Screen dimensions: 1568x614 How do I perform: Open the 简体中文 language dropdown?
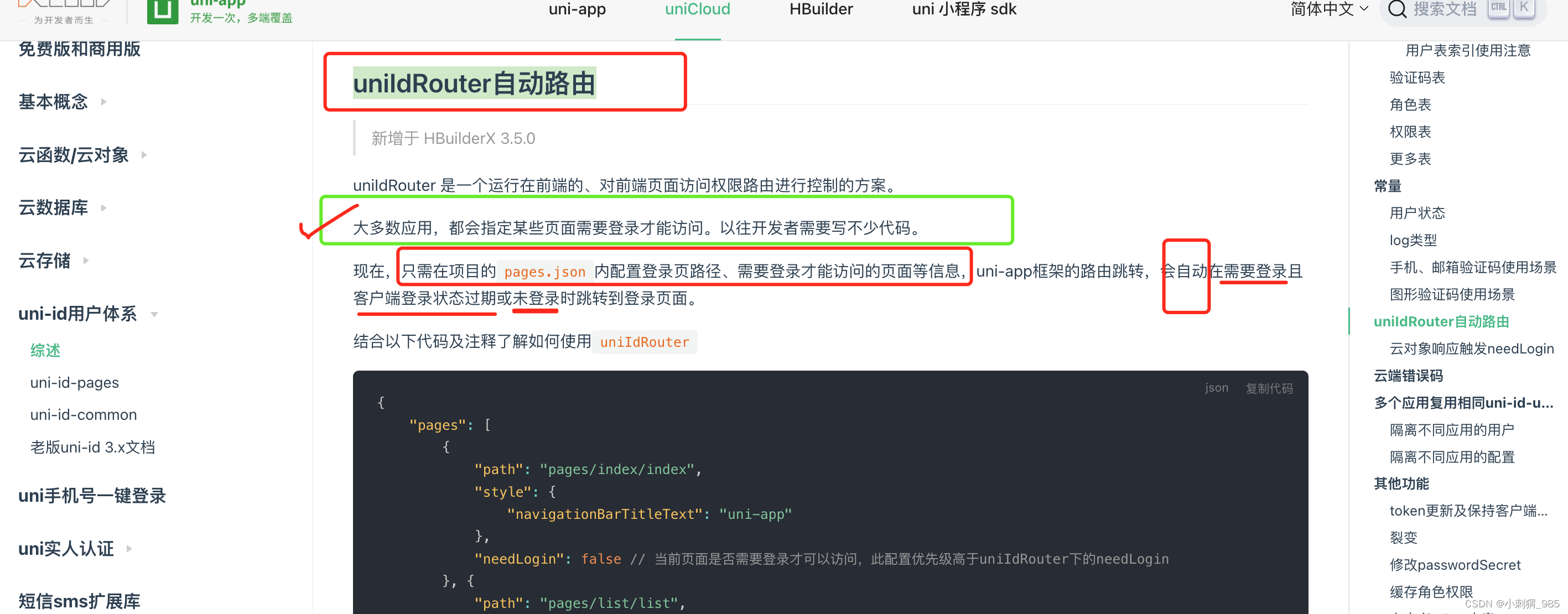pos(1330,9)
